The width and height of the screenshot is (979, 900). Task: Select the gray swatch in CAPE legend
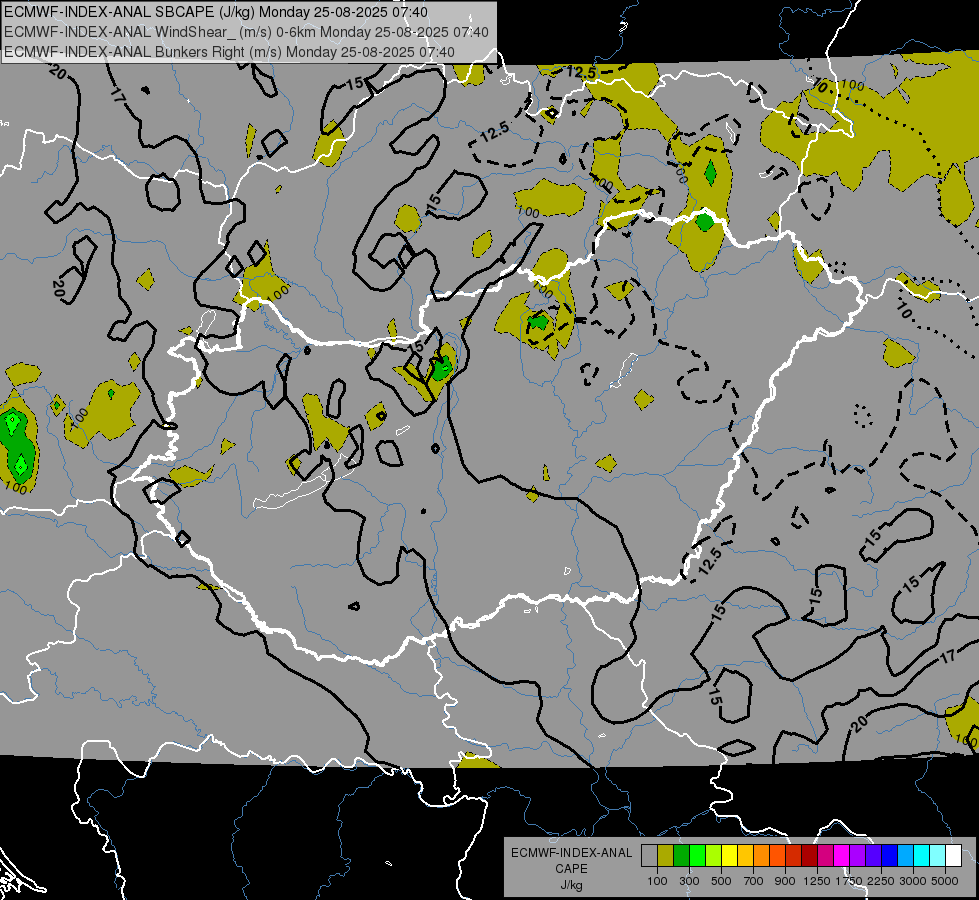click(649, 856)
